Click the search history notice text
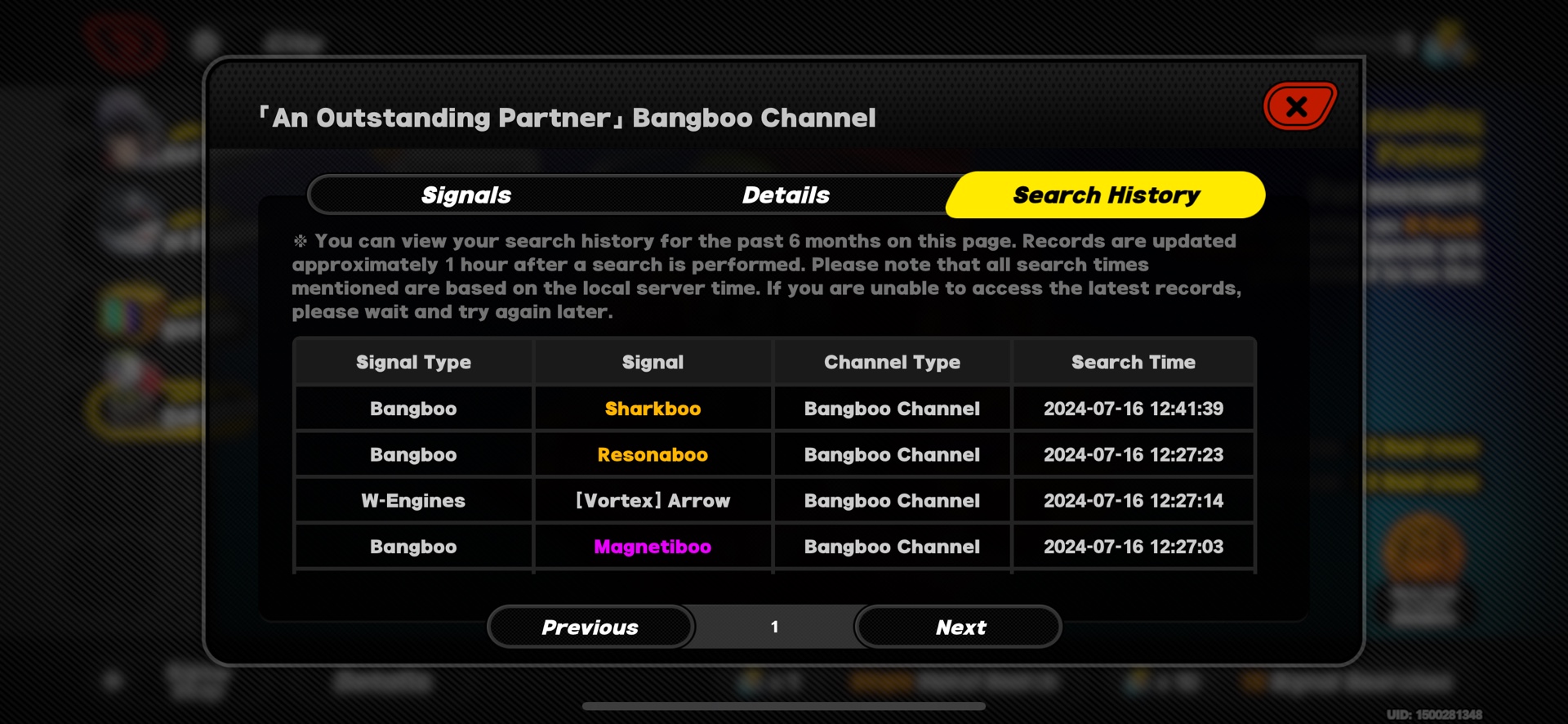This screenshot has height=724, width=1568. (766, 276)
